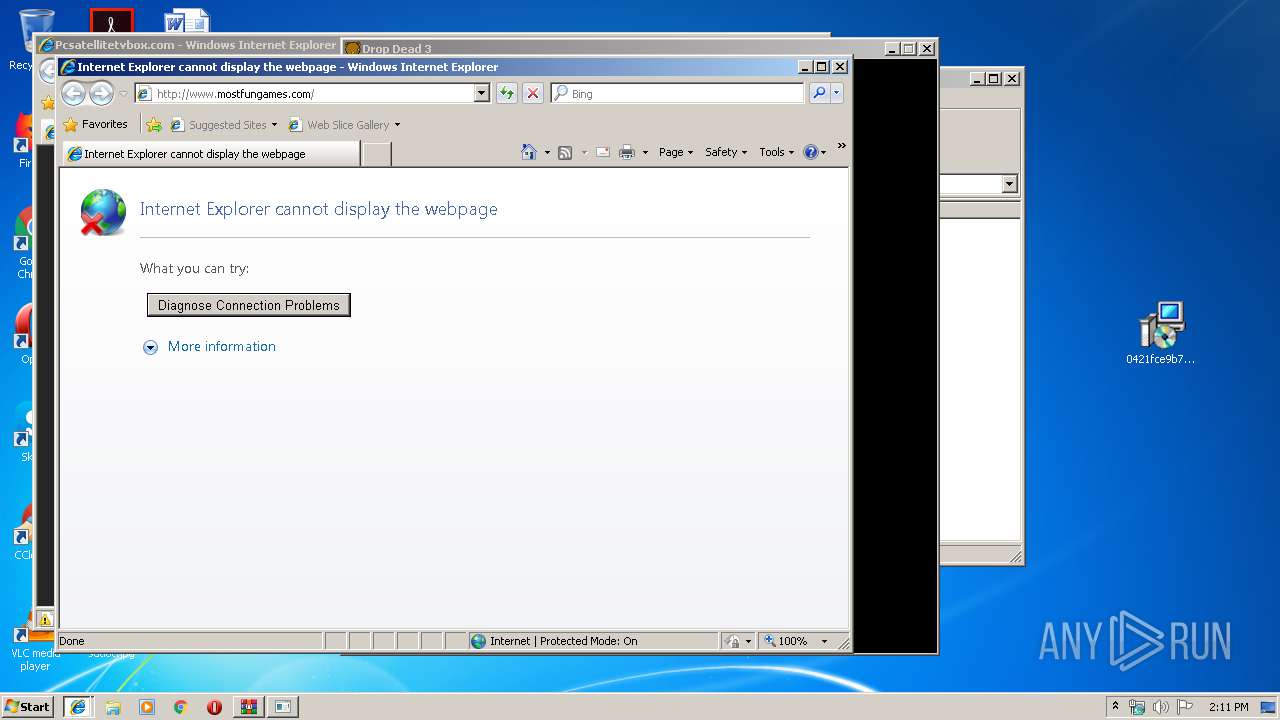Click the yellow warning icon in the background IE status bar
Image resolution: width=1280 pixels, height=720 pixels.
pos(45,619)
